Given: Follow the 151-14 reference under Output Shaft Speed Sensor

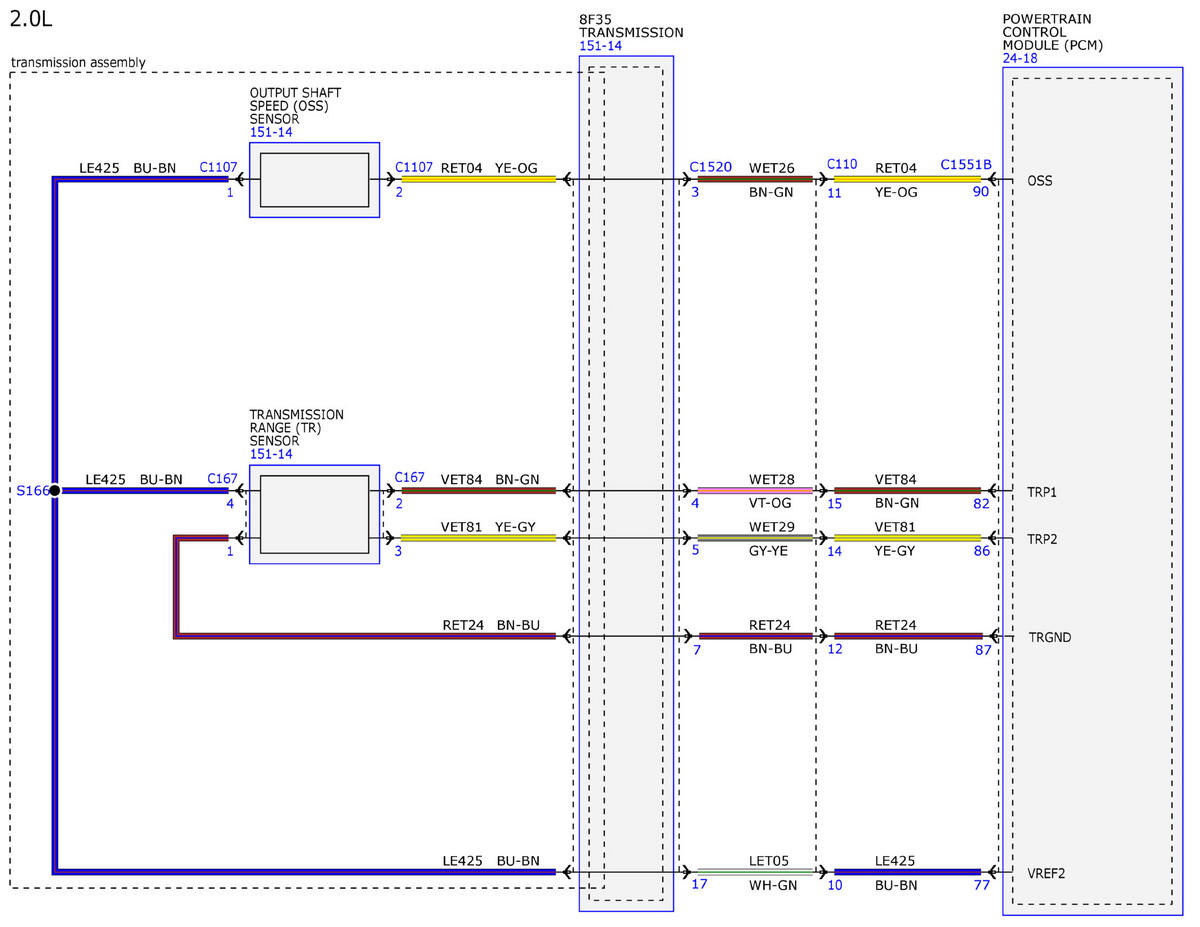Looking at the screenshot, I should pos(269,132).
